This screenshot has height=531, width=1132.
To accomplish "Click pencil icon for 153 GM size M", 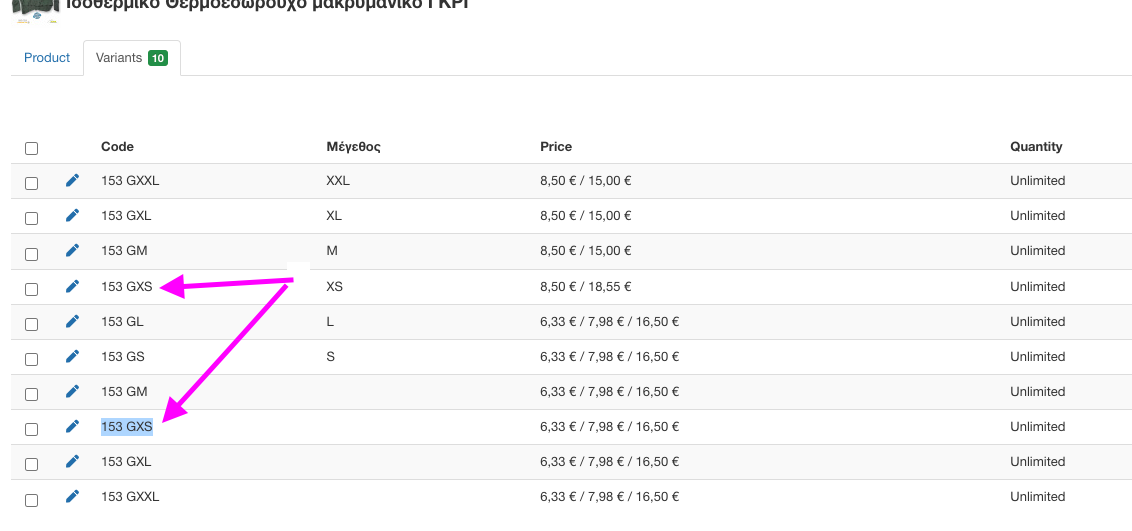I will pyautogui.click(x=72, y=251).
